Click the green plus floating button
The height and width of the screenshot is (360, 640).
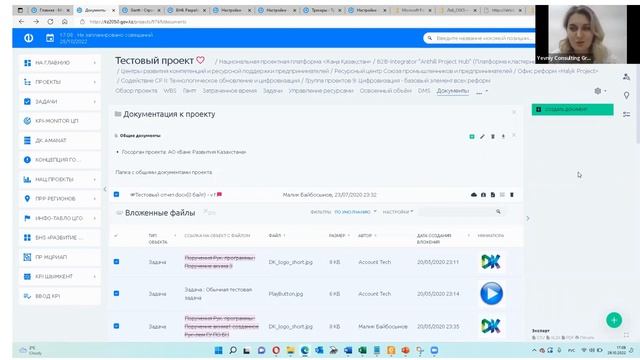click(x=614, y=320)
